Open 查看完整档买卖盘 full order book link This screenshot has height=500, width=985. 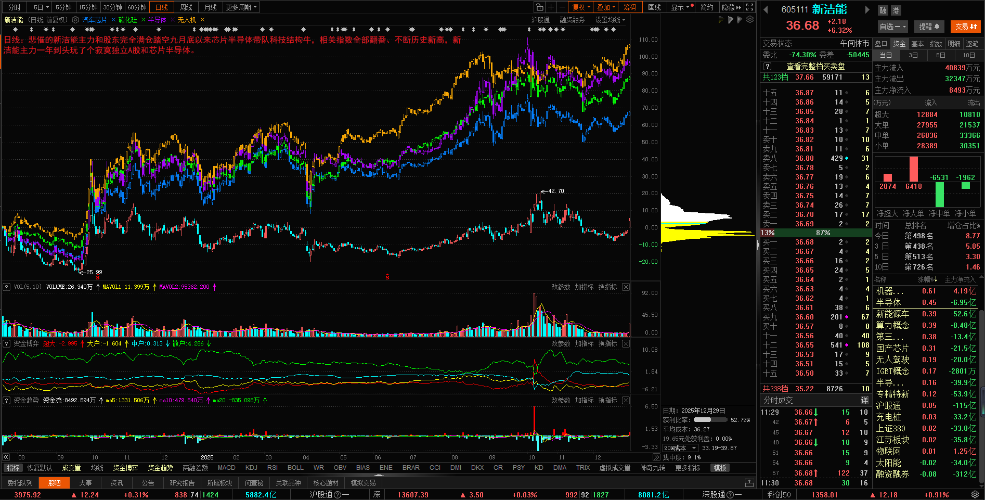(x=815, y=66)
